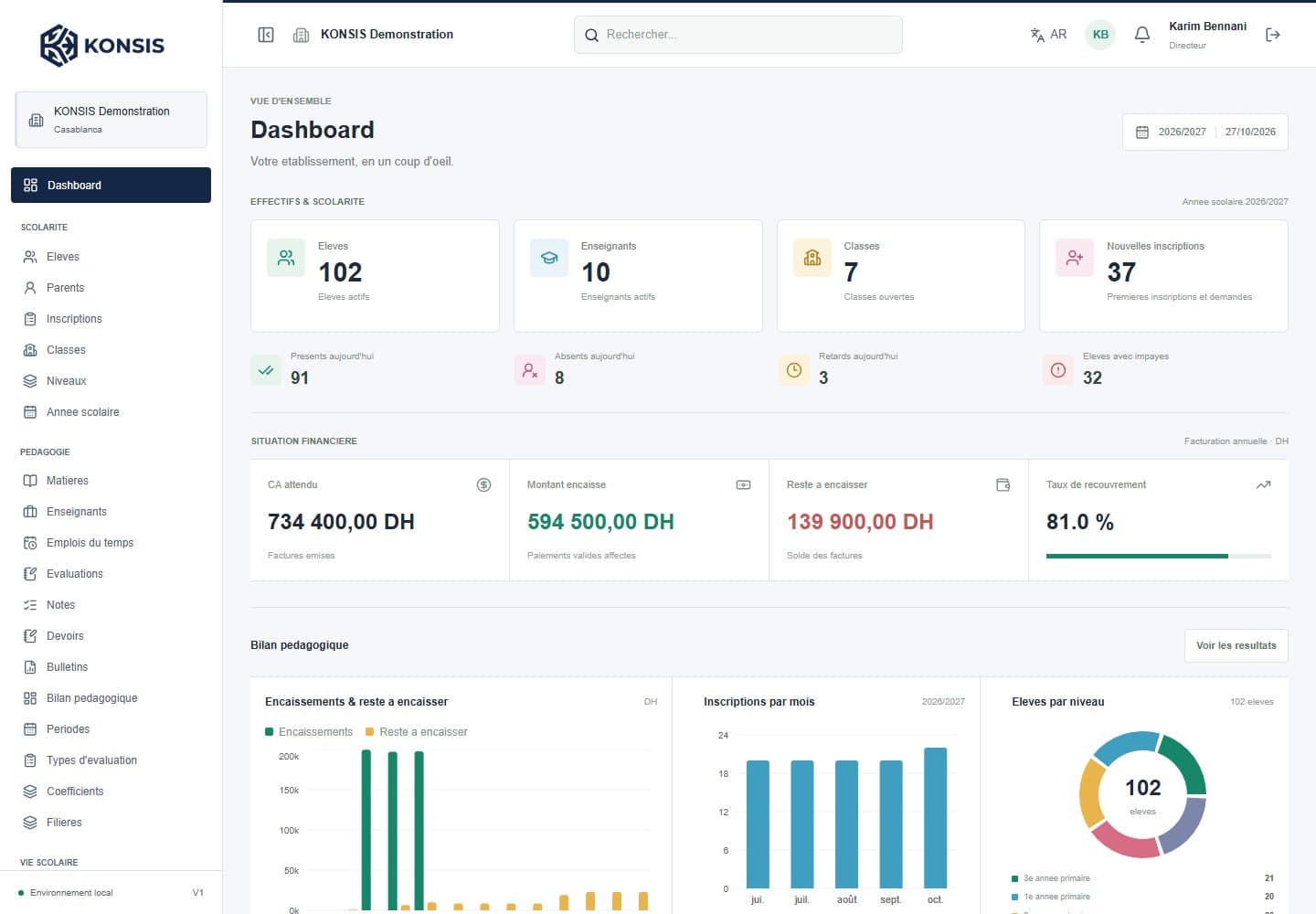Click the logout icon next to Karim Bennani
The image size is (1316, 914).
coord(1272,35)
